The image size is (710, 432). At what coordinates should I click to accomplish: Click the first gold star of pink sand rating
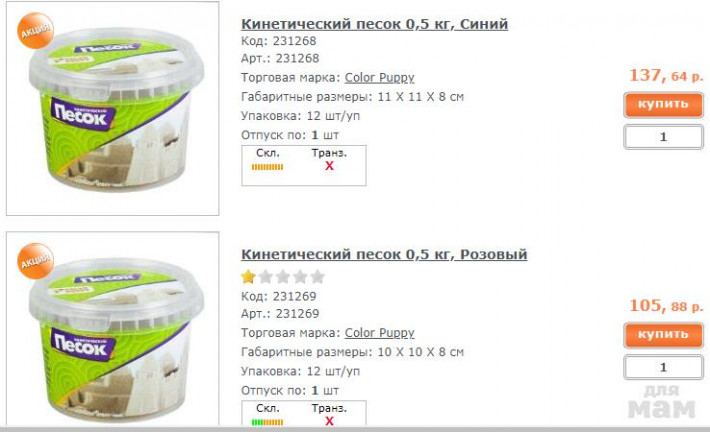[248, 276]
